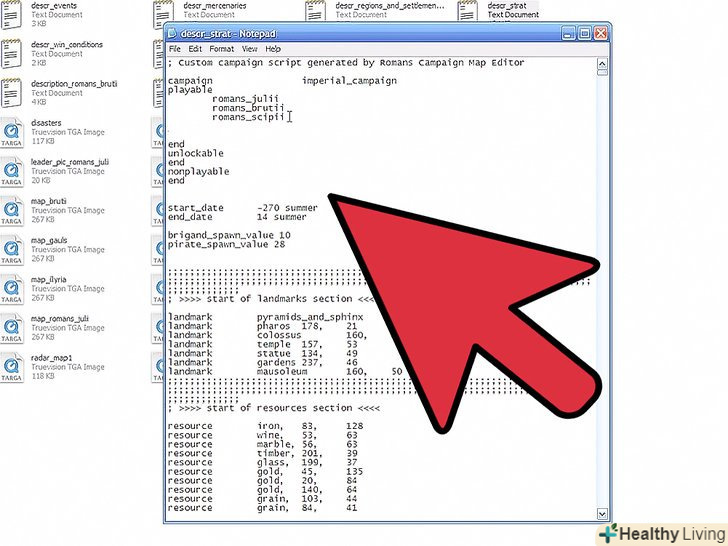Click the 'description_romans_brutii' file name

coord(74,84)
